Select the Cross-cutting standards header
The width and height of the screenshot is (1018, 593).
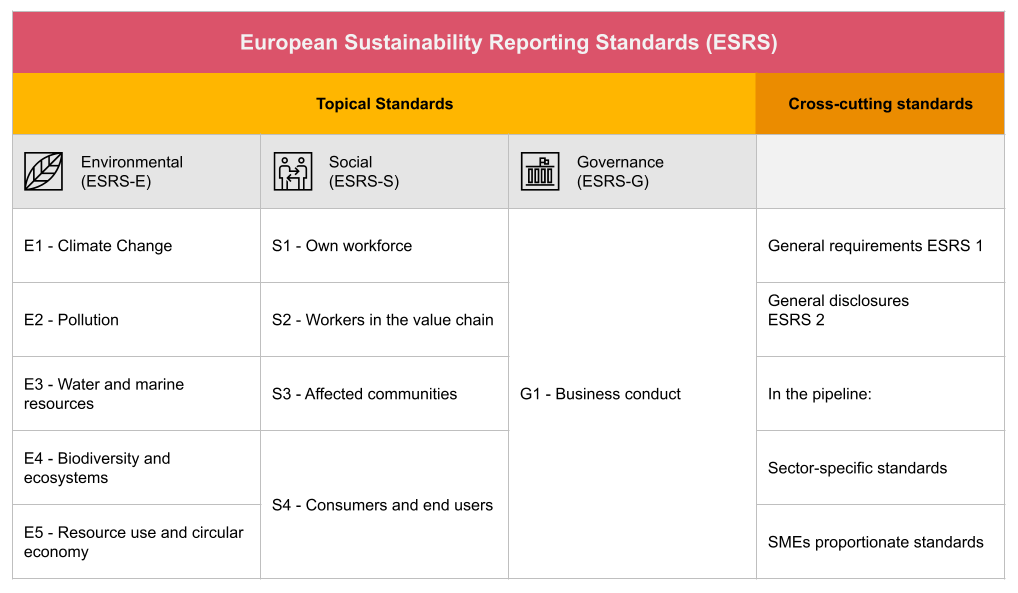[x=880, y=104]
